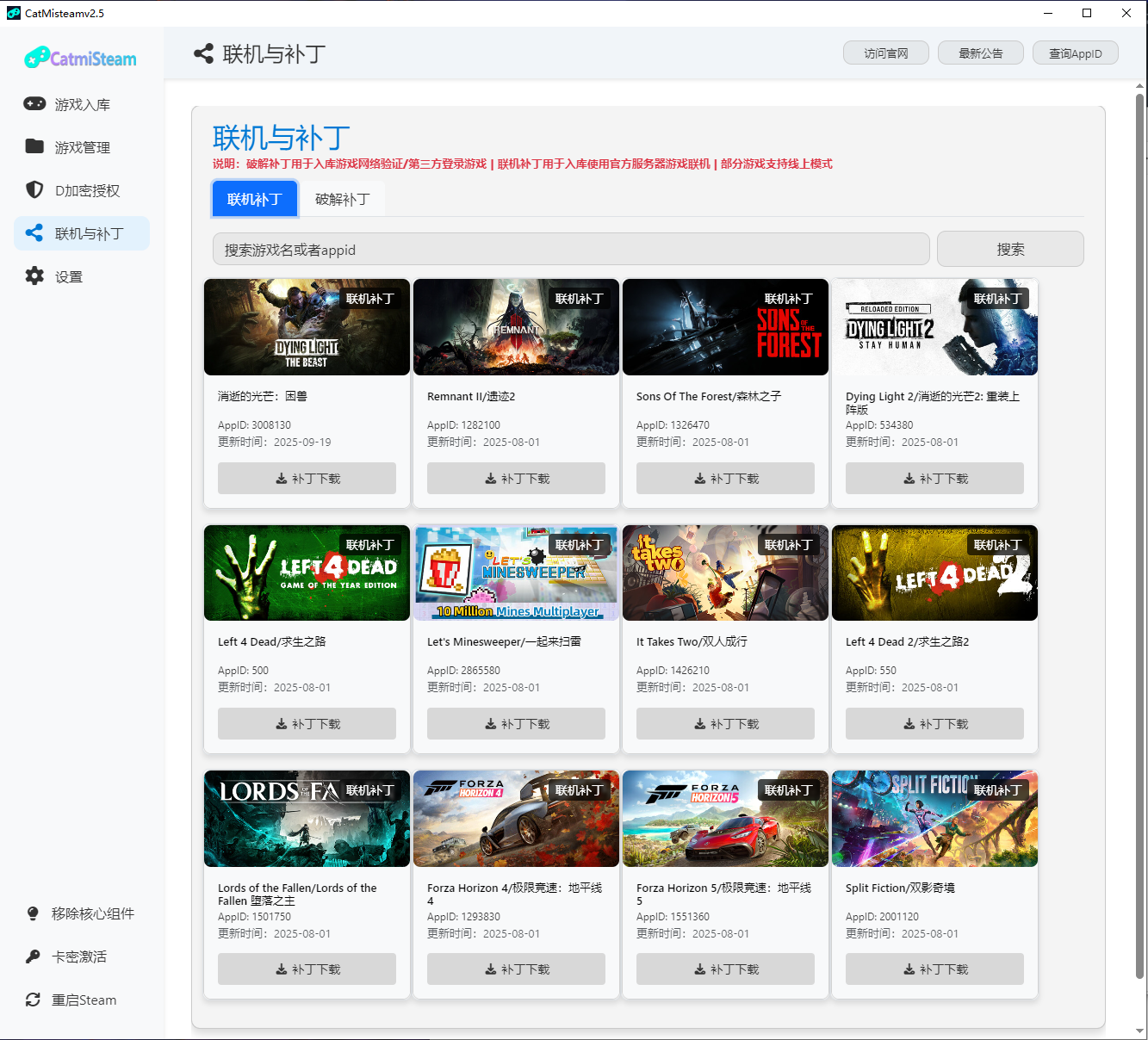1148x1040 pixels.
Task: Click the 移除核心组件 sidebar entry
Action: (x=82, y=913)
